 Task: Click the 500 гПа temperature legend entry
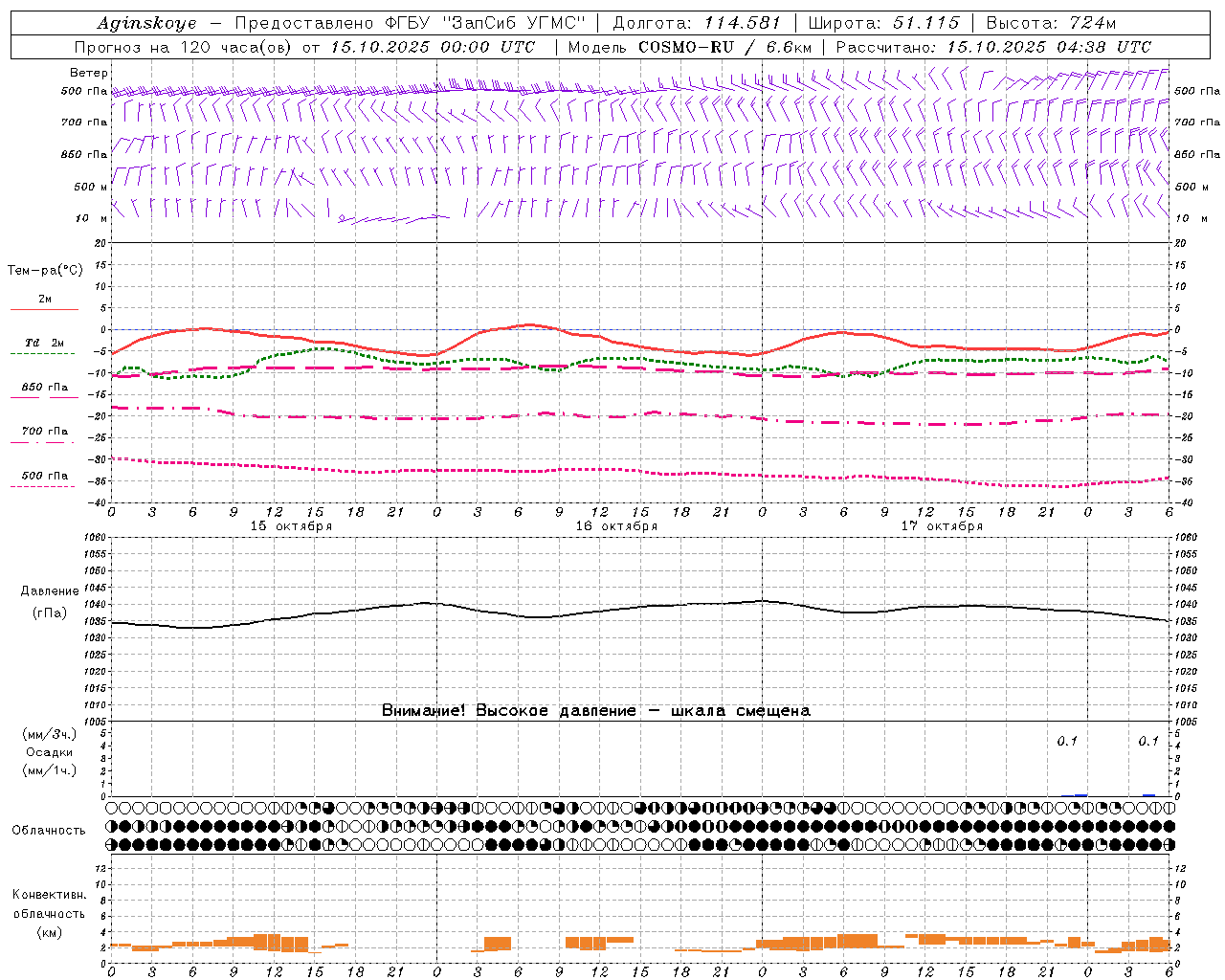45,476
